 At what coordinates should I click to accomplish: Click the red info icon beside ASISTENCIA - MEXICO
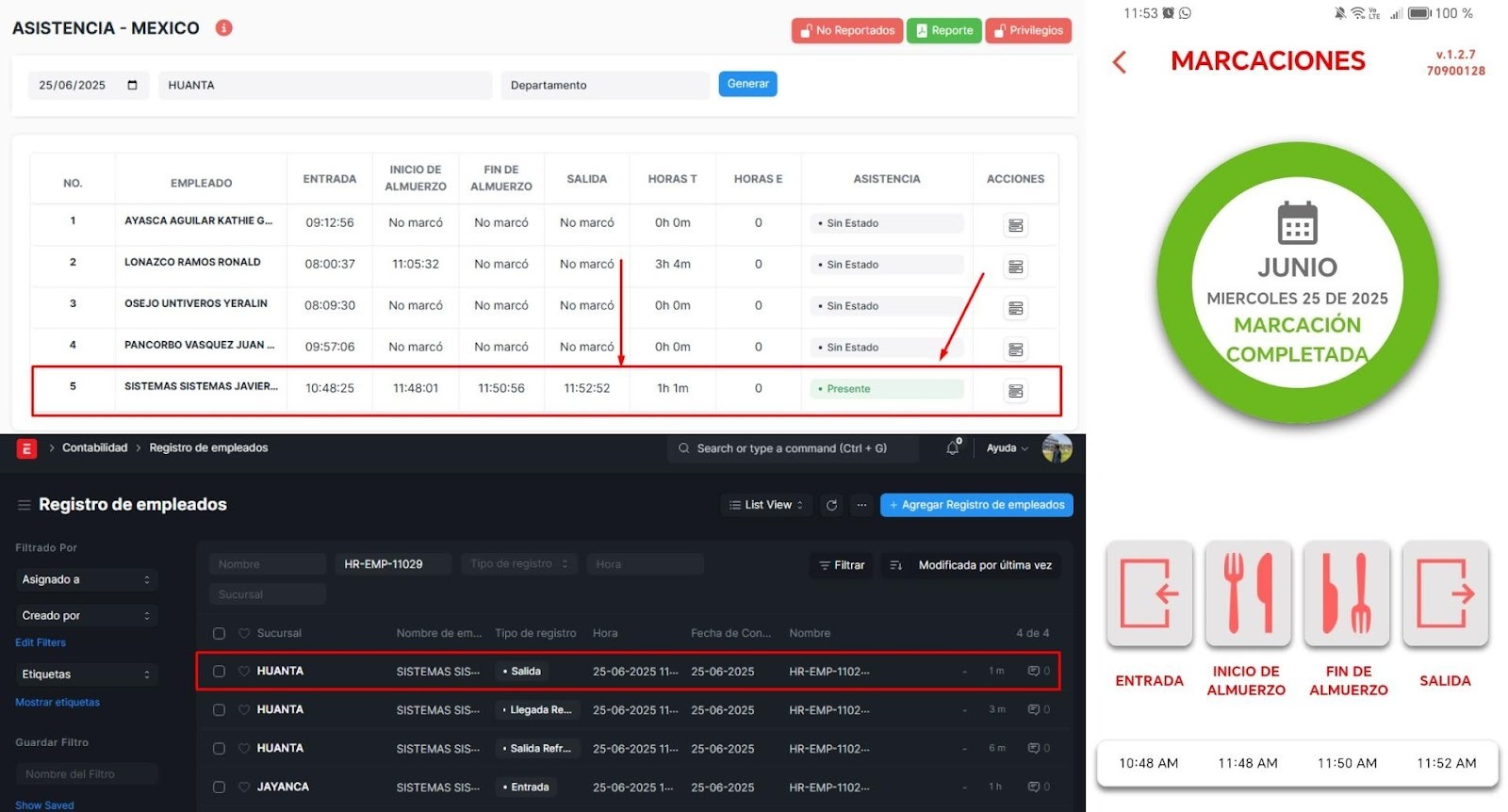223,28
